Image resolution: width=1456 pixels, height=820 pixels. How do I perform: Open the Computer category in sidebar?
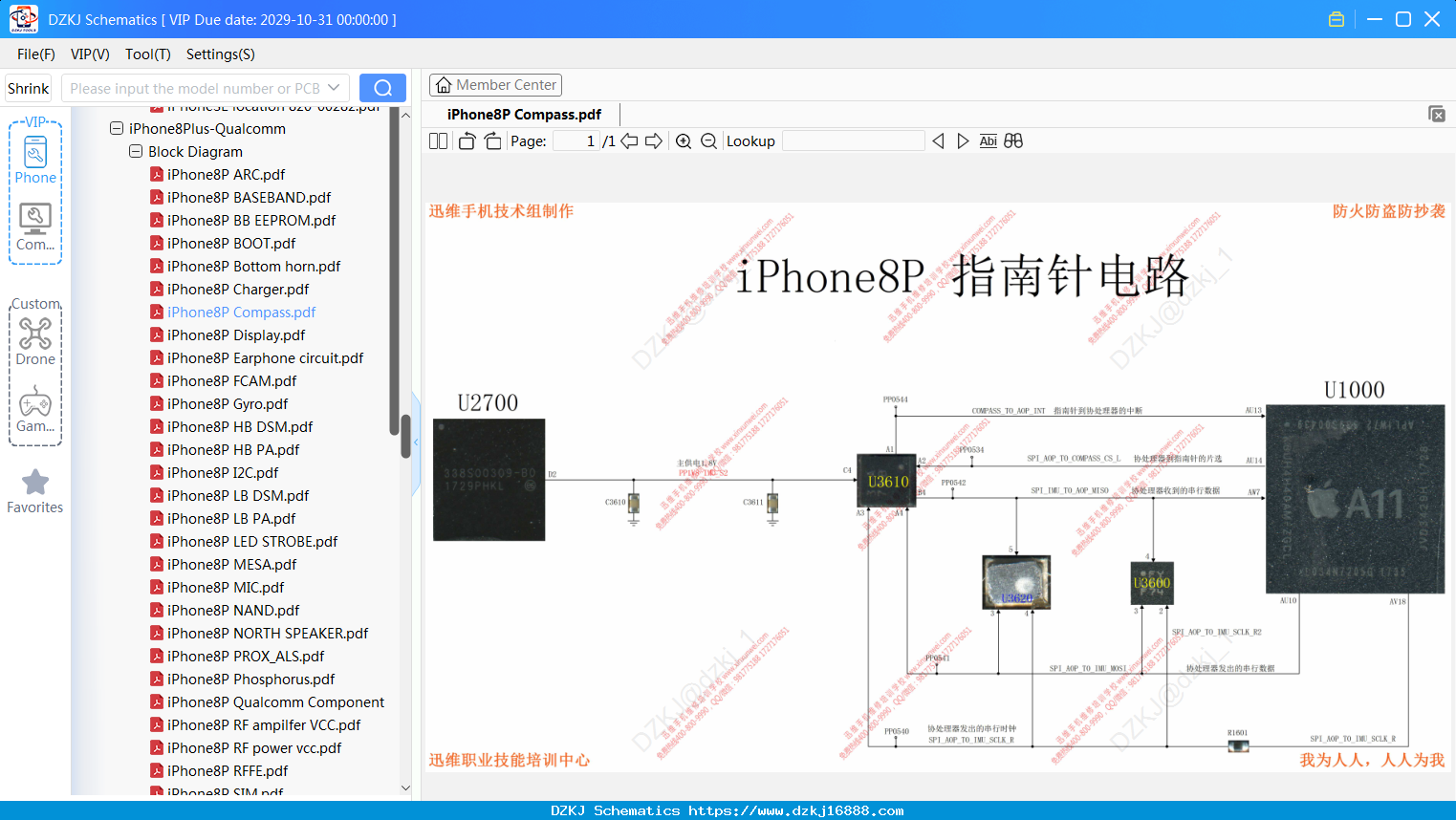point(35,227)
